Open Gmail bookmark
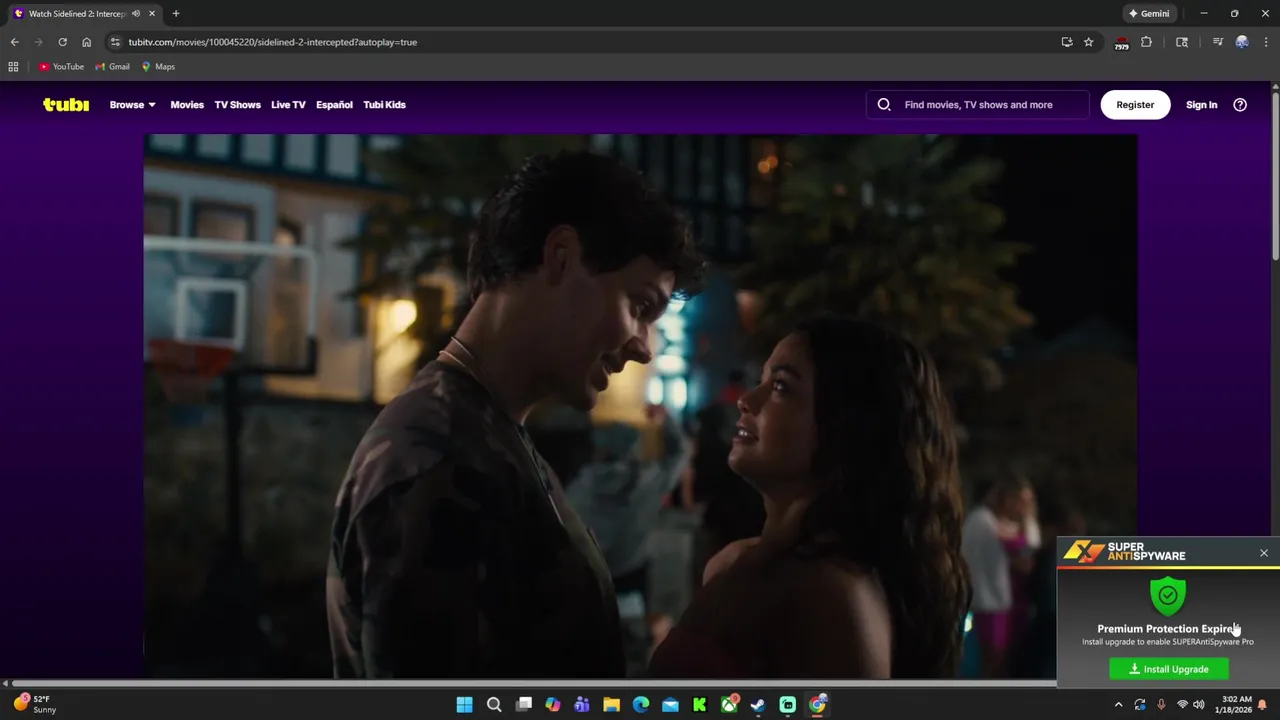Screen dimensions: 1280x720 (x=112, y=67)
